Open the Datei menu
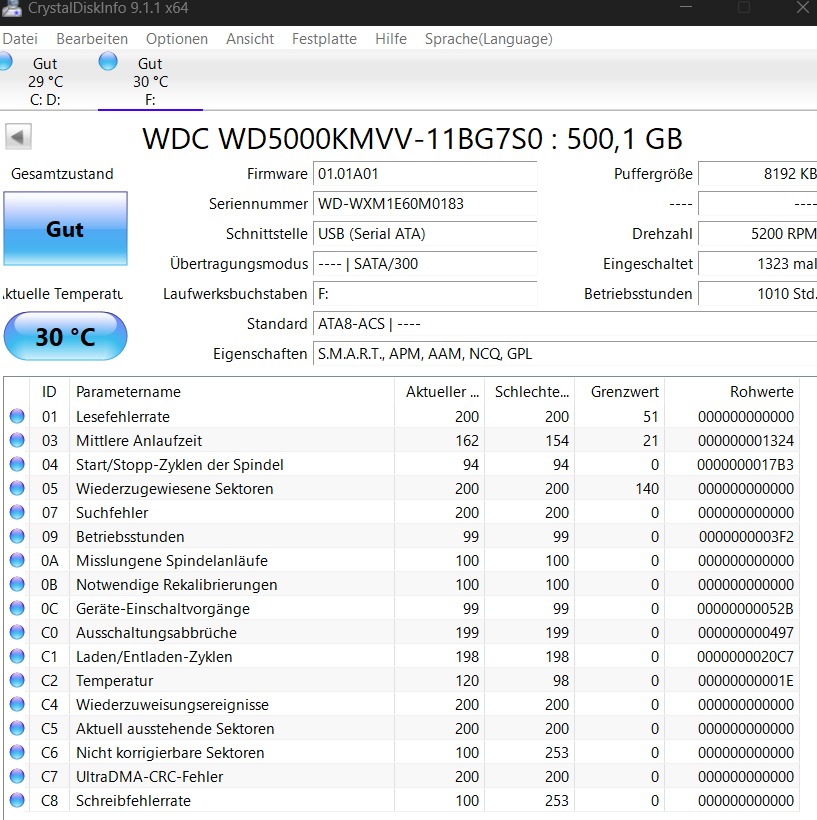The width and height of the screenshot is (817, 820). [20, 39]
